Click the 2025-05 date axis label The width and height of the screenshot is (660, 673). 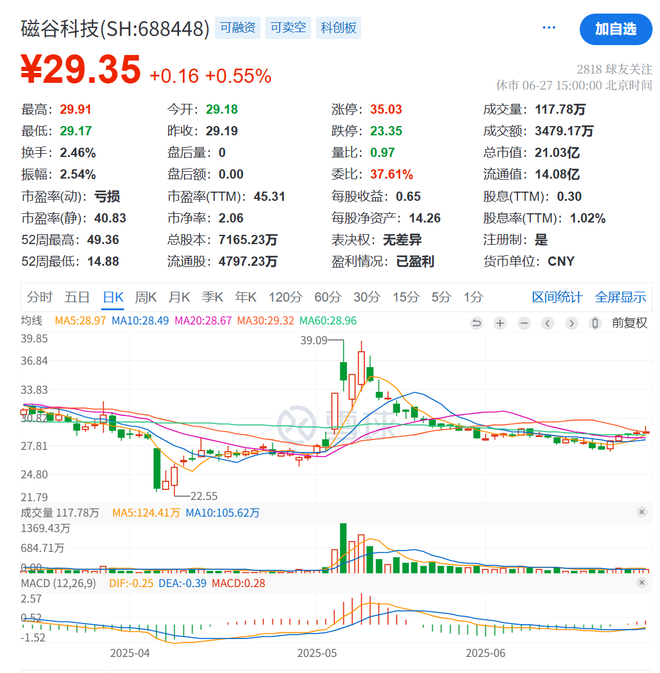pyautogui.click(x=317, y=653)
